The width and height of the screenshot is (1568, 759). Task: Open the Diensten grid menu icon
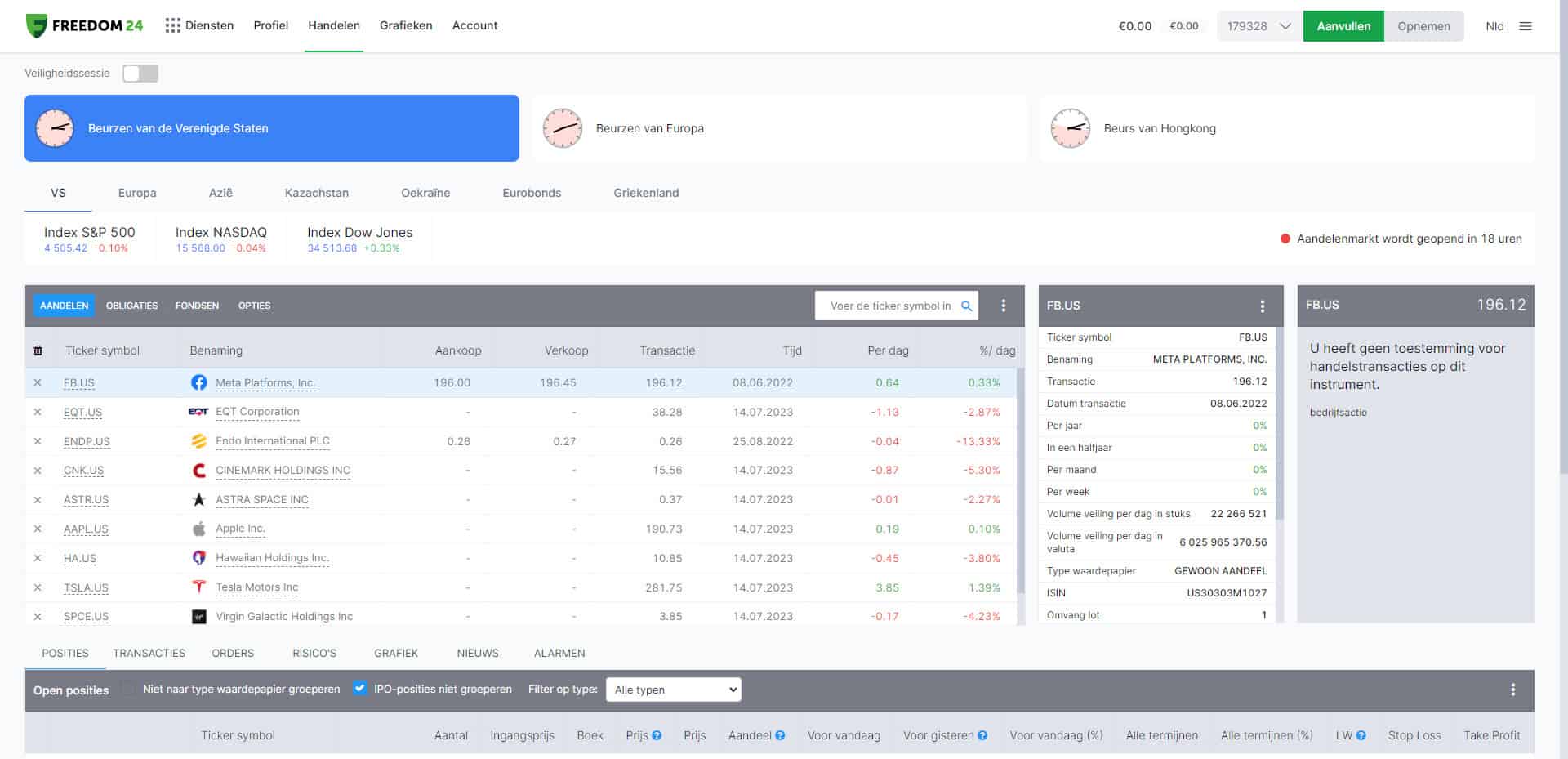(x=172, y=26)
